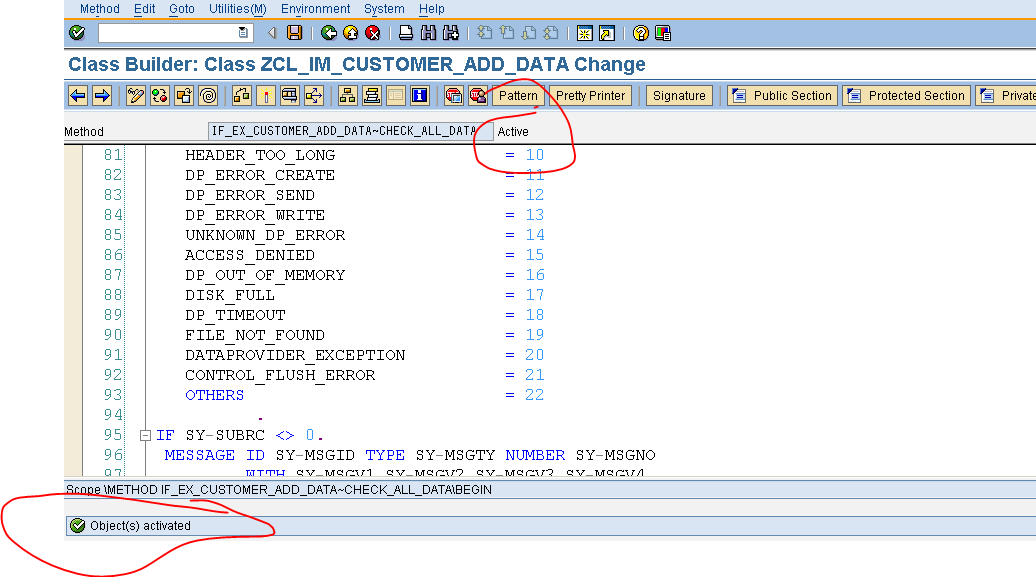Click the Print toolbar icon
The image size is (1036, 577).
pos(405,32)
